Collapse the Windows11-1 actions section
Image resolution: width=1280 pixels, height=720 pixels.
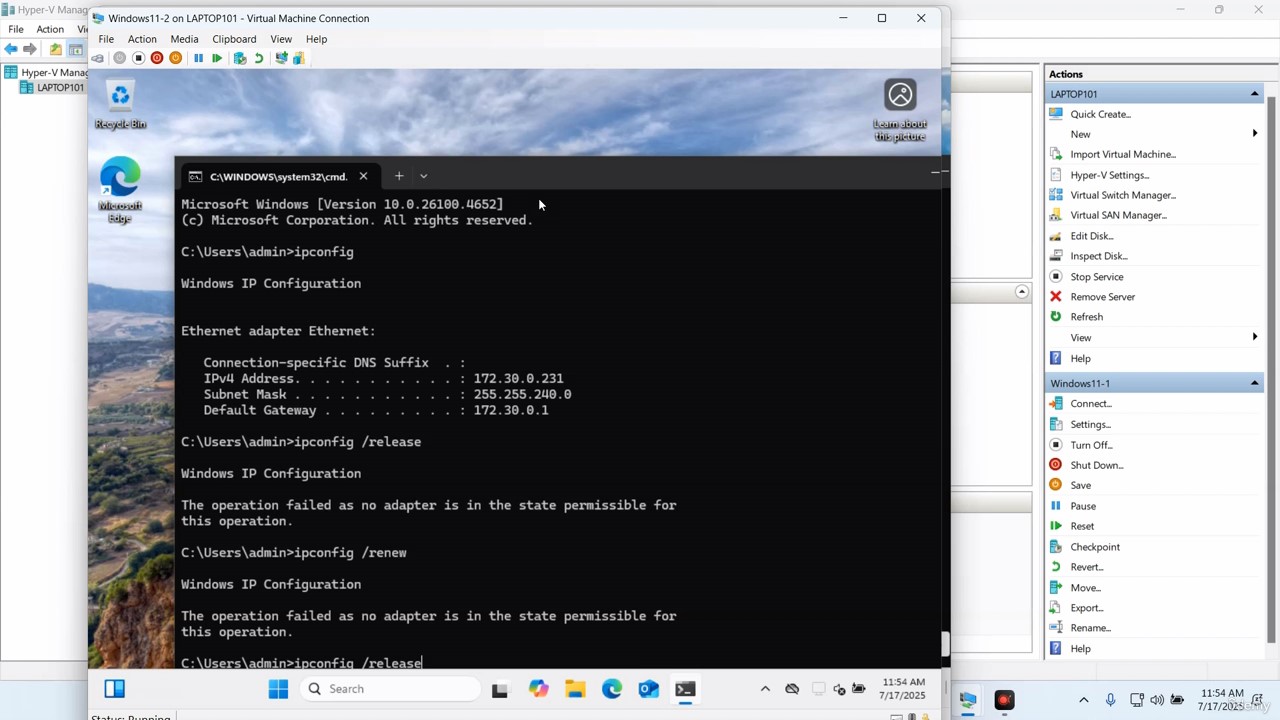pos(1254,383)
